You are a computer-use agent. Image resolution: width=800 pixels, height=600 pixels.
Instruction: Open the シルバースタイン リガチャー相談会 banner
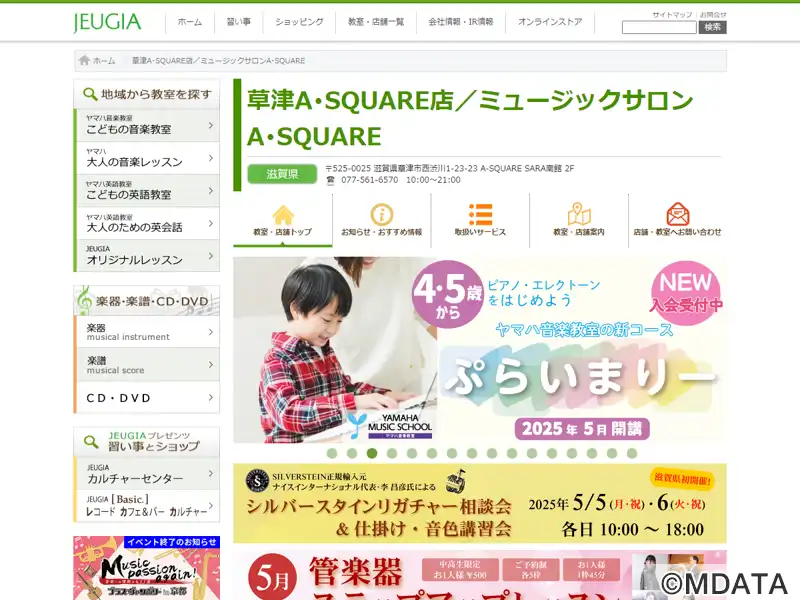[x=480, y=504]
